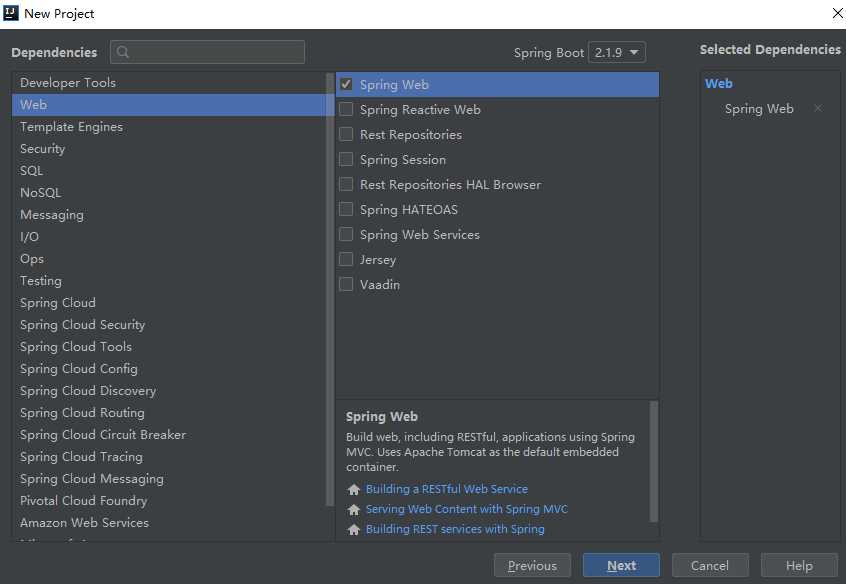Screen dimensions: 846x584
Task: Click the dependencies search field
Action: (x=208, y=52)
